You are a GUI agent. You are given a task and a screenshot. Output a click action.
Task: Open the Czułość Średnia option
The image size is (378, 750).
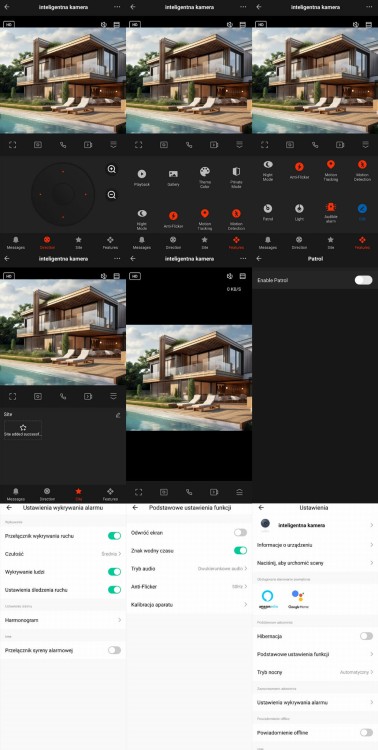pyautogui.click(x=63, y=553)
